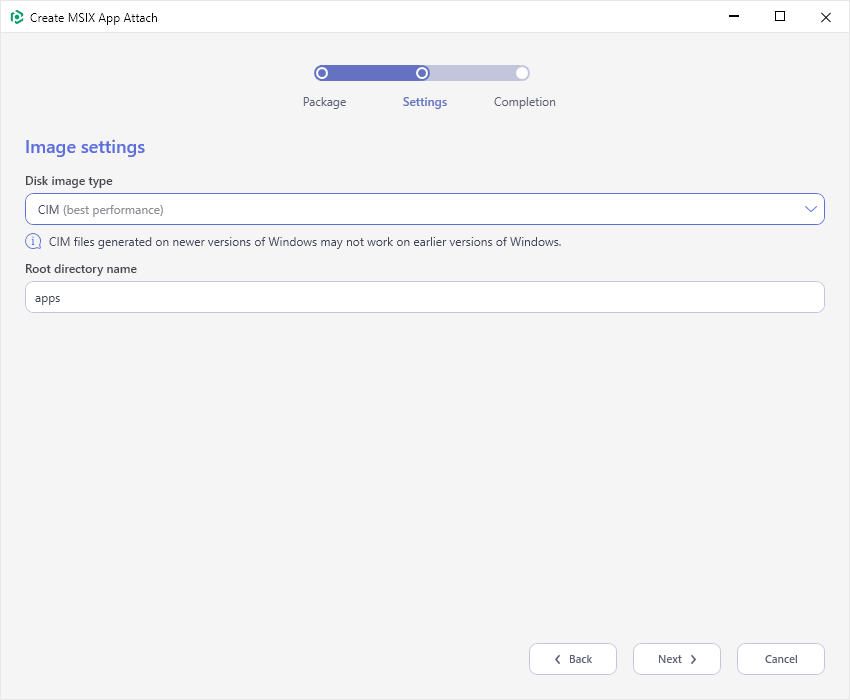Screen dimensions: 850x700
Task: Click the Image settings heading
Action: (x=85, y=147)
